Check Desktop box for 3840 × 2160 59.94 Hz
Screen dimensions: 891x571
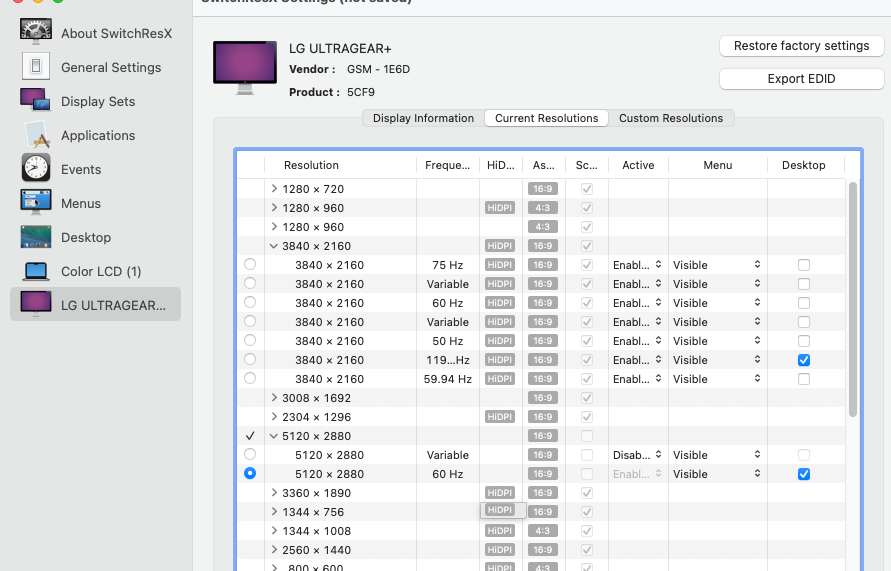tap(803, 379)
